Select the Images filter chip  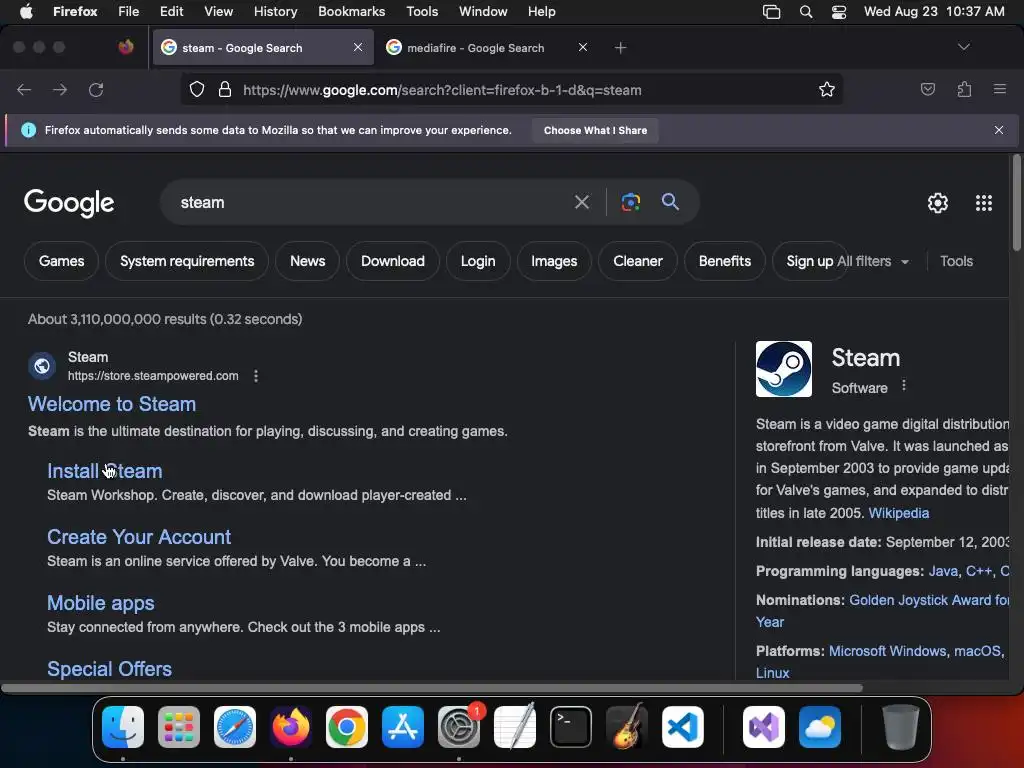[554, 261]
